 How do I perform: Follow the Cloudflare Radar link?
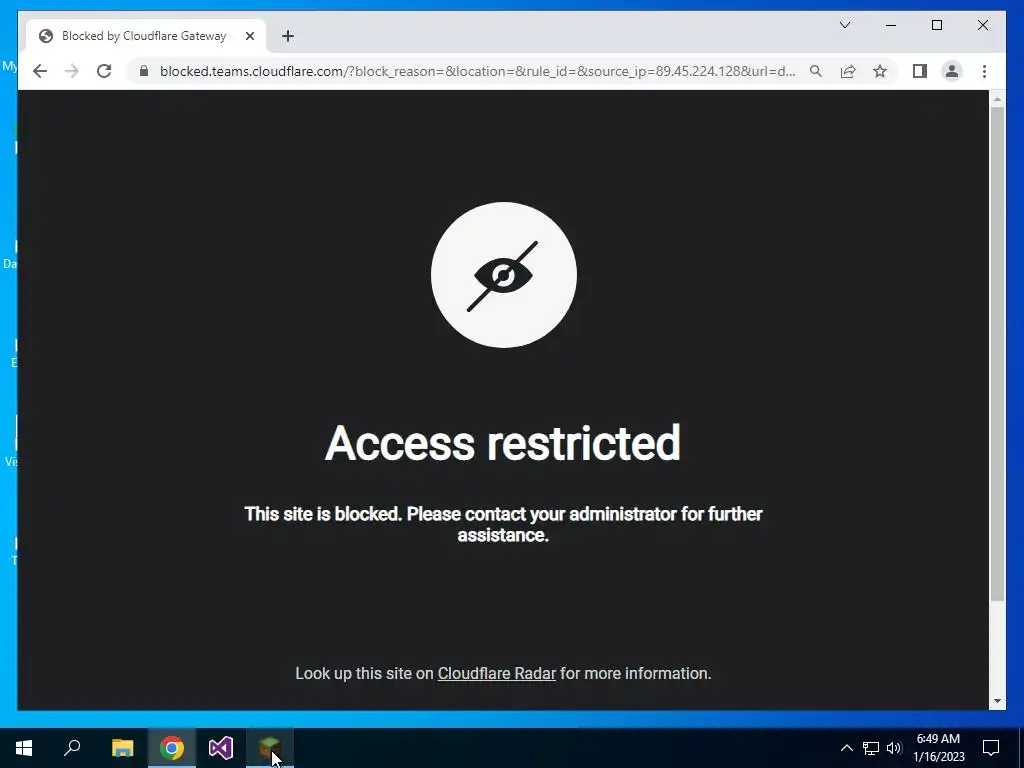tap(496, 673)
